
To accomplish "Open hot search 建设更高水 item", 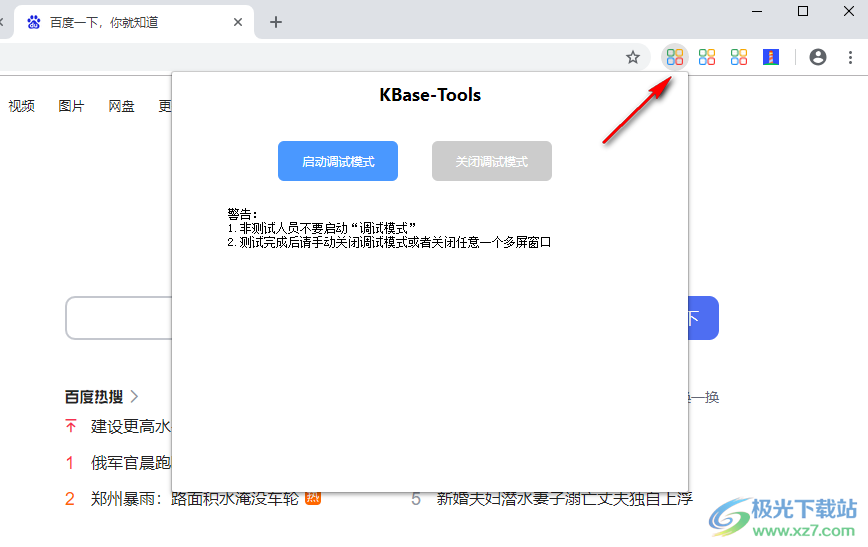I will pos(131,426).
